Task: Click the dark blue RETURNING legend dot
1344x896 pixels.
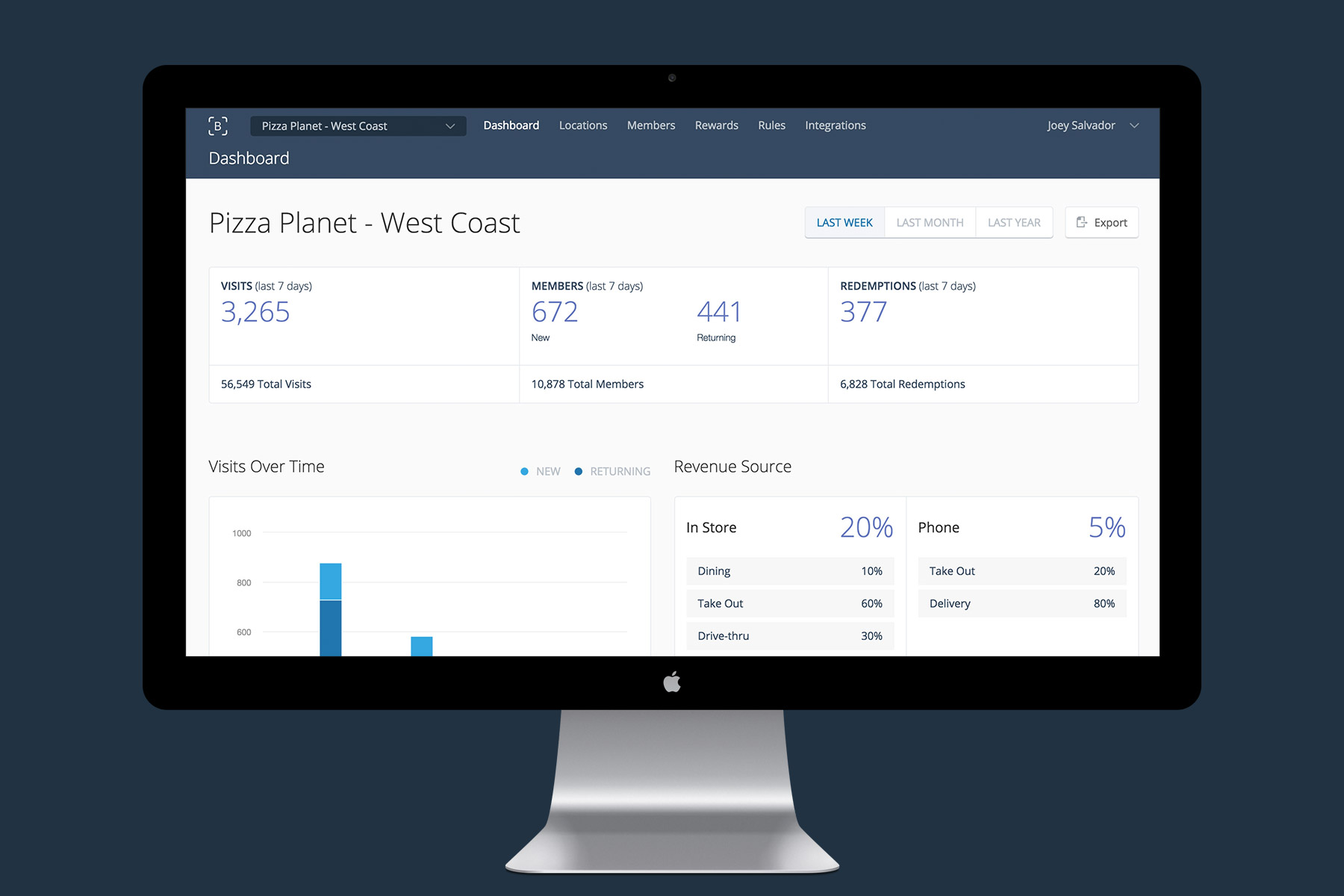Action: [x=578, y=471]
